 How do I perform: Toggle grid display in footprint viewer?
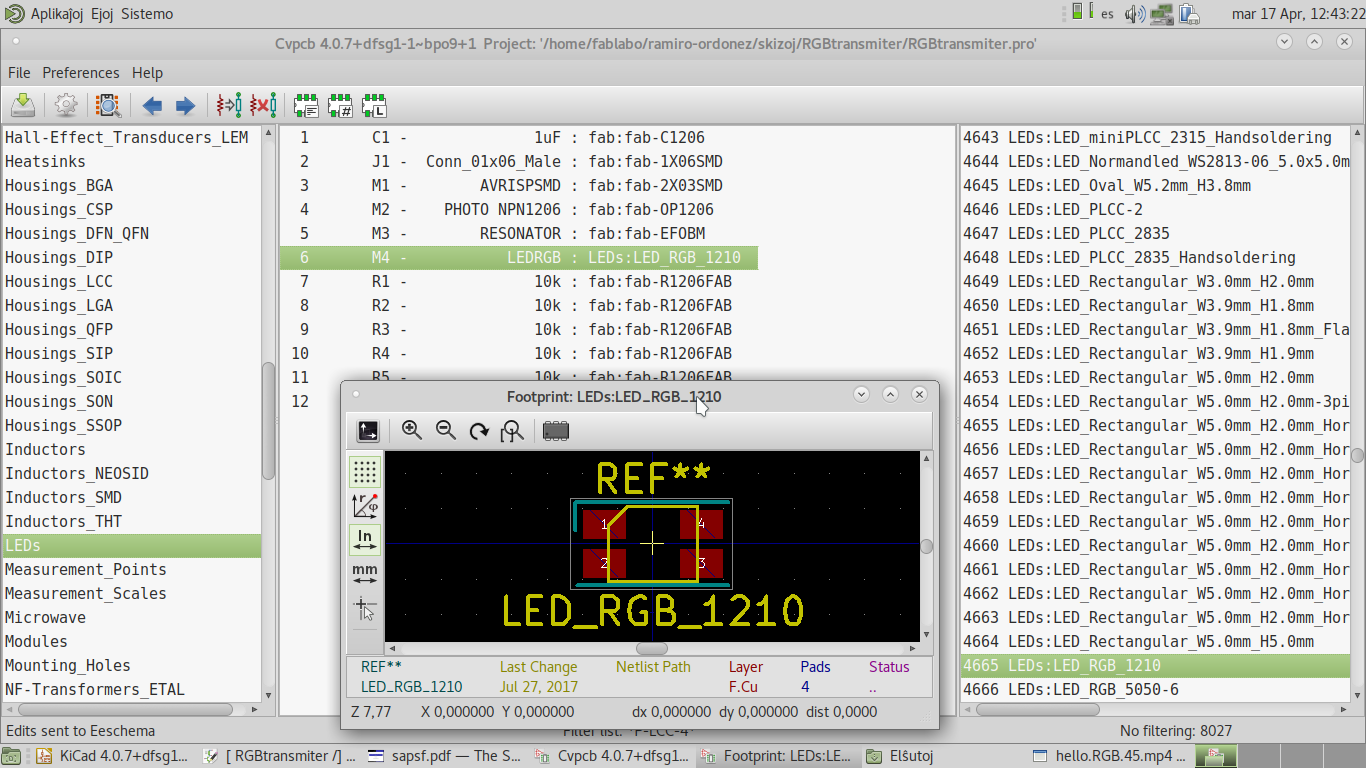(365, 472)
